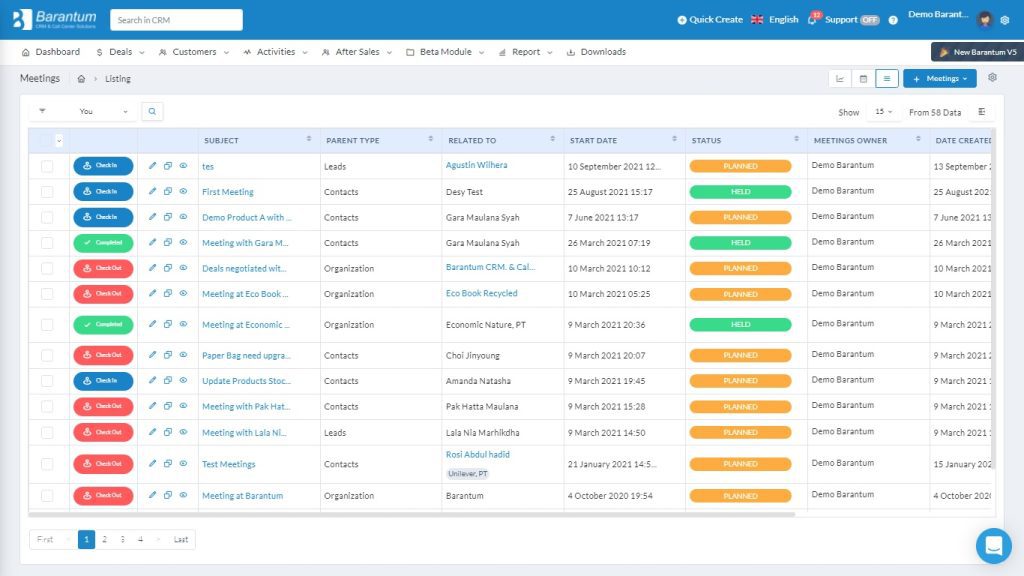Duplicate the 'Update Products Stoc...' row
The height and width of the screenshot is (576, 1024).
pyautogui.click(x=168, y=380)
